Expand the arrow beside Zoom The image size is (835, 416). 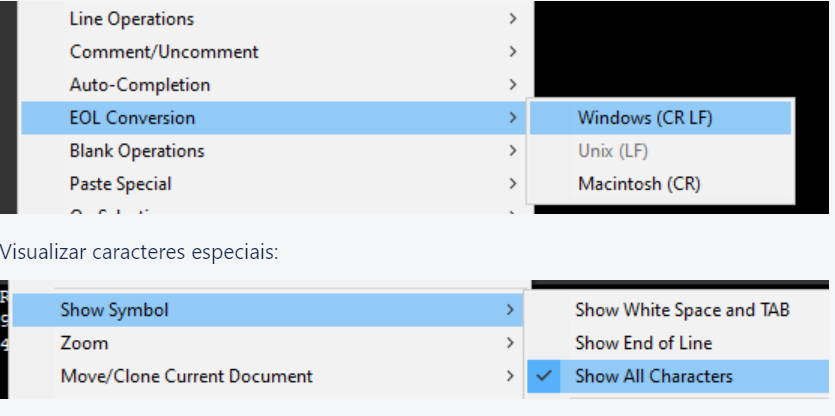point(513,343)
